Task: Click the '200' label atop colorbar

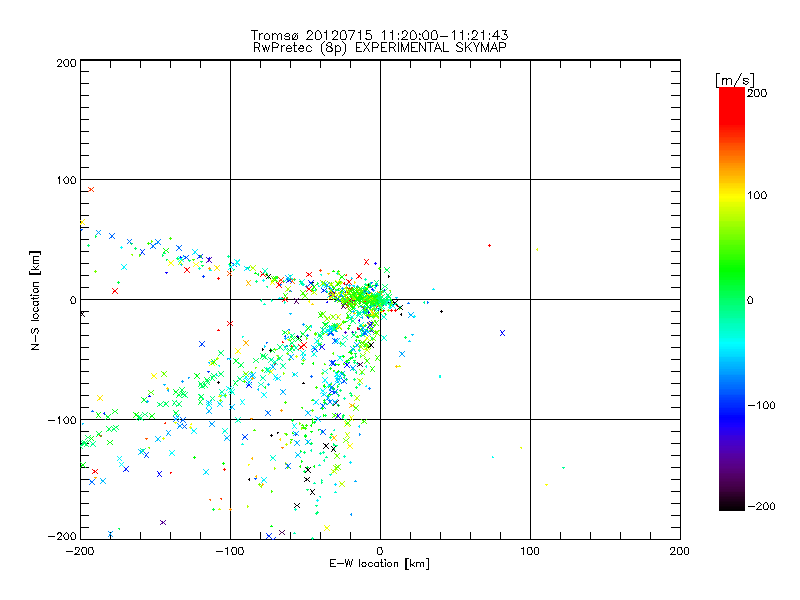Action: [757, 93]
